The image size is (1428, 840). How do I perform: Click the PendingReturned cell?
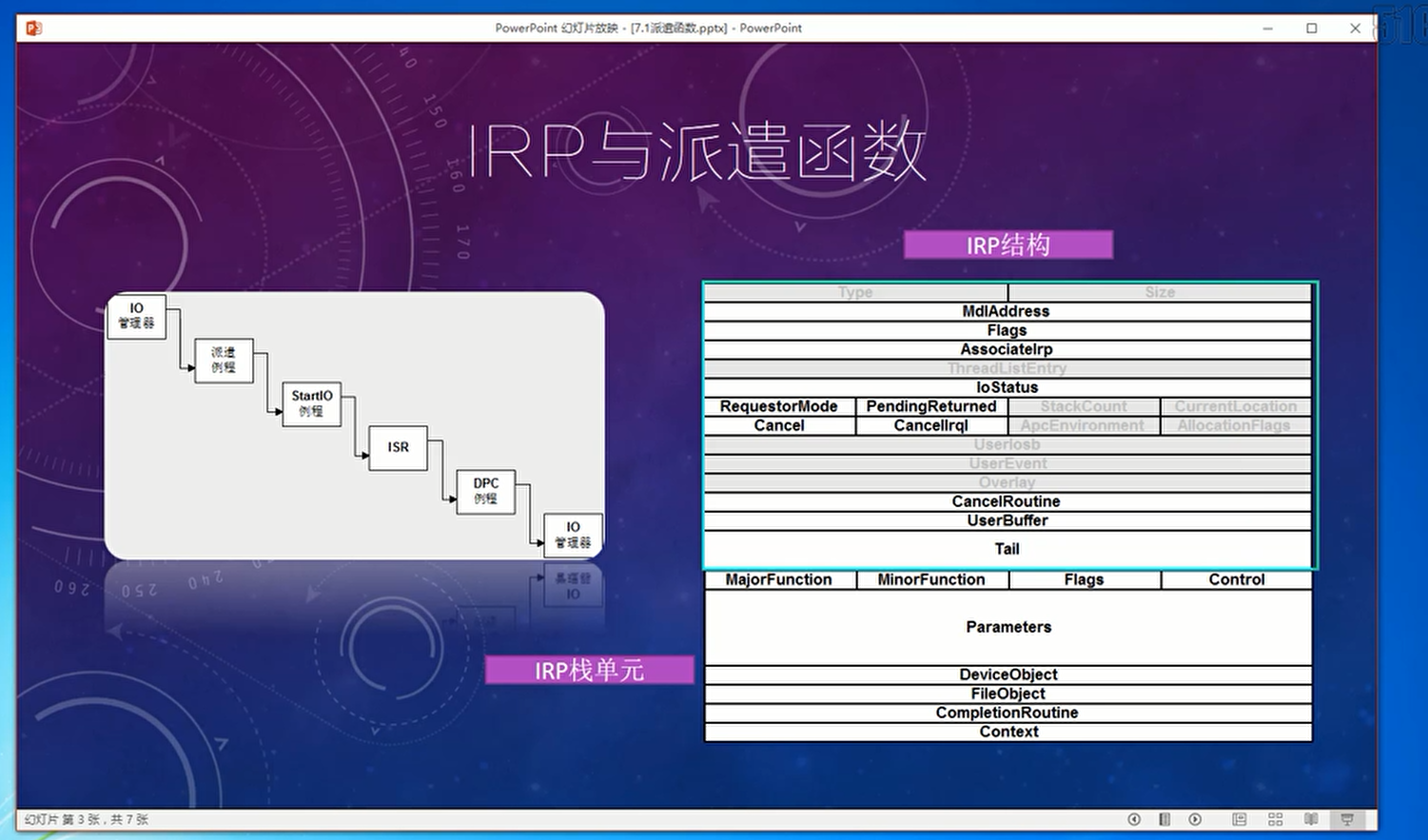pos(931,406)
